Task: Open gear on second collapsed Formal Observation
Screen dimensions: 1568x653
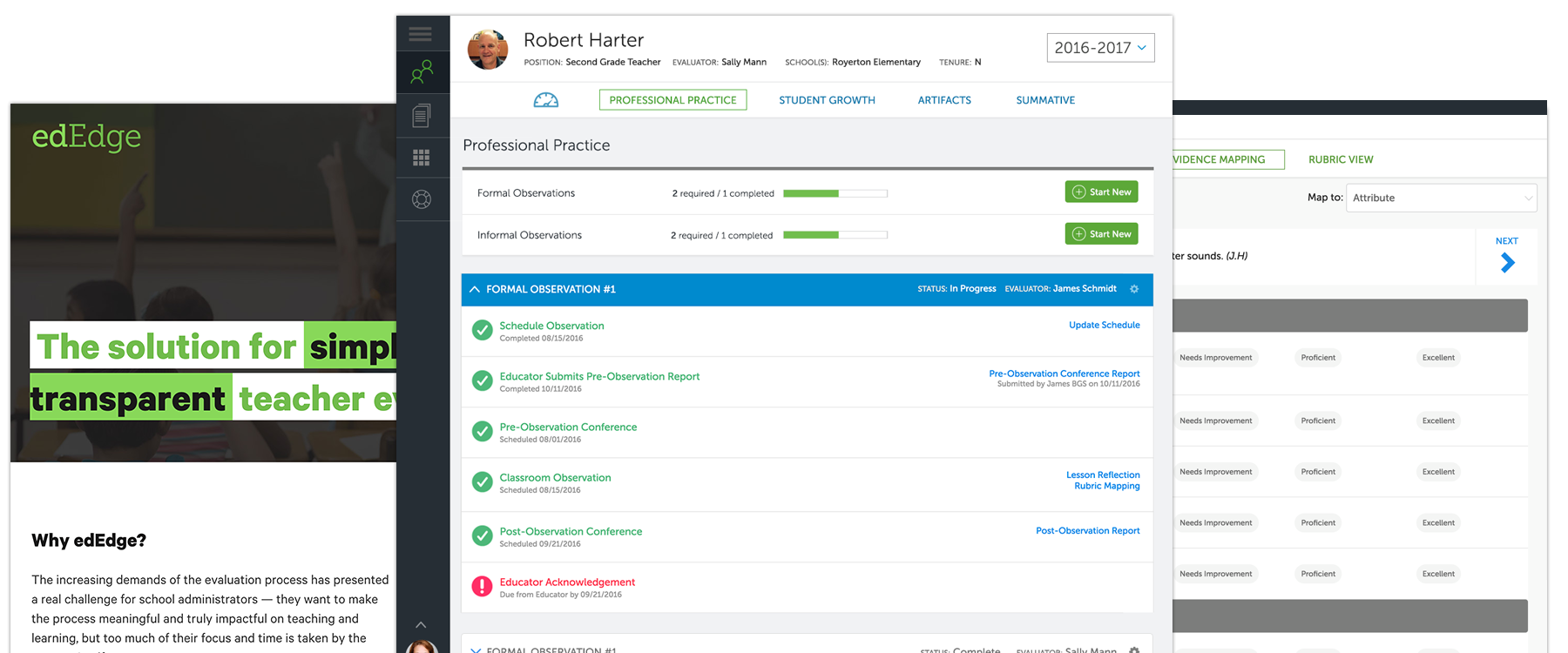Action: [1134, 650]
